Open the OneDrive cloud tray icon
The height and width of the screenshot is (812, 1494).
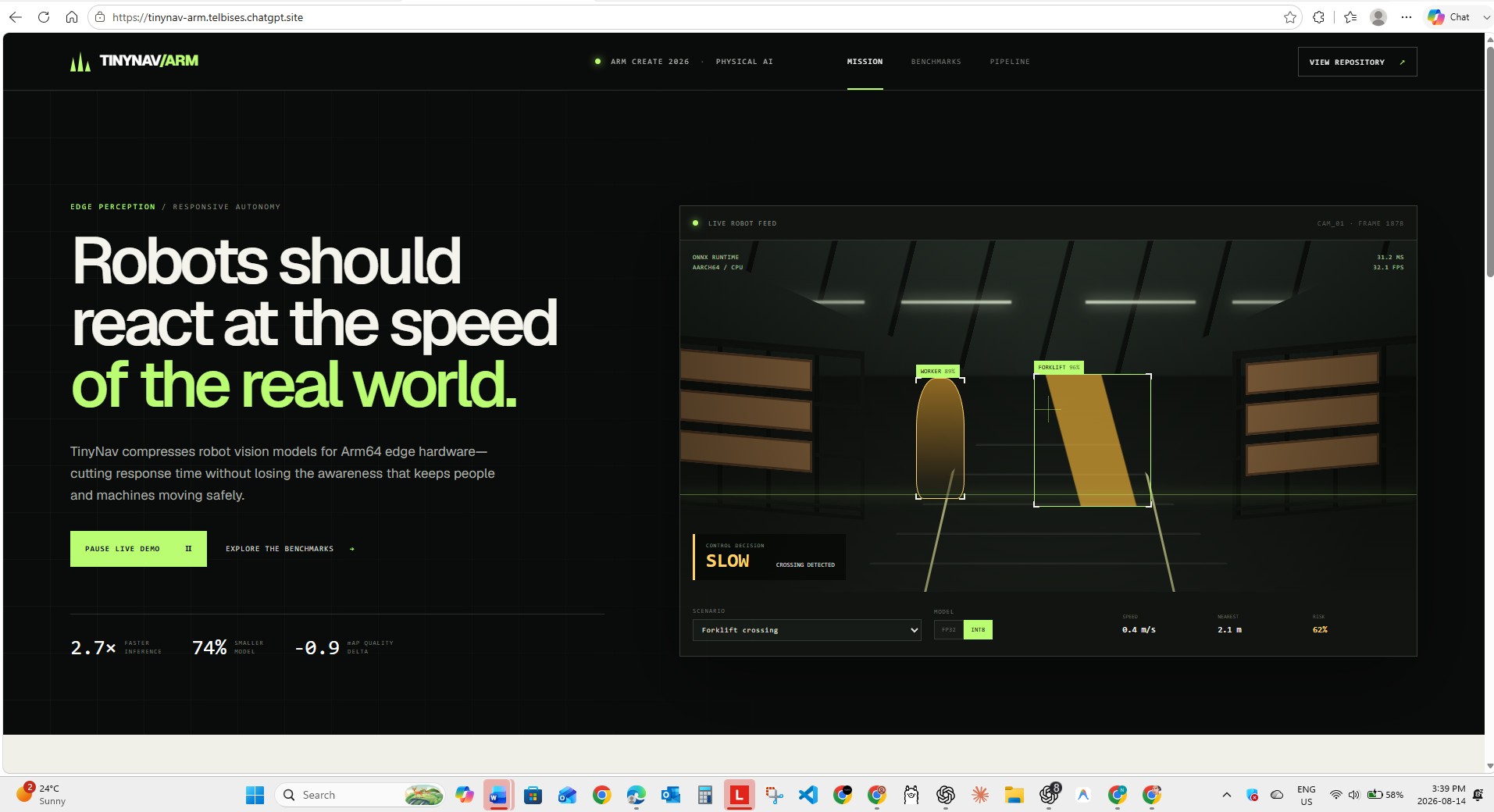[1277, 795]
